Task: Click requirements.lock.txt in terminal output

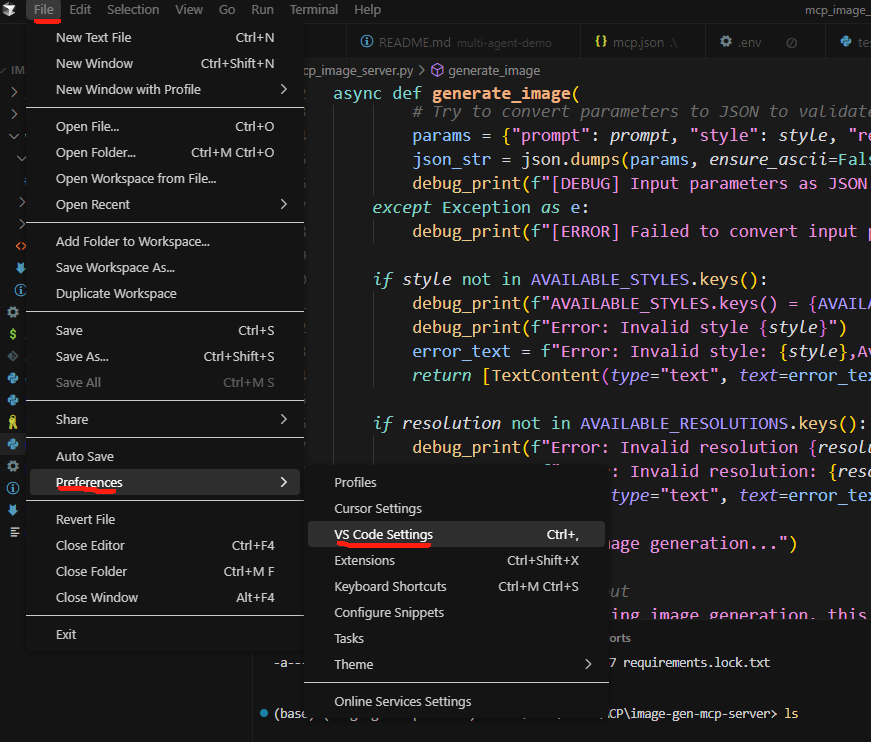Action: point(696,663)
